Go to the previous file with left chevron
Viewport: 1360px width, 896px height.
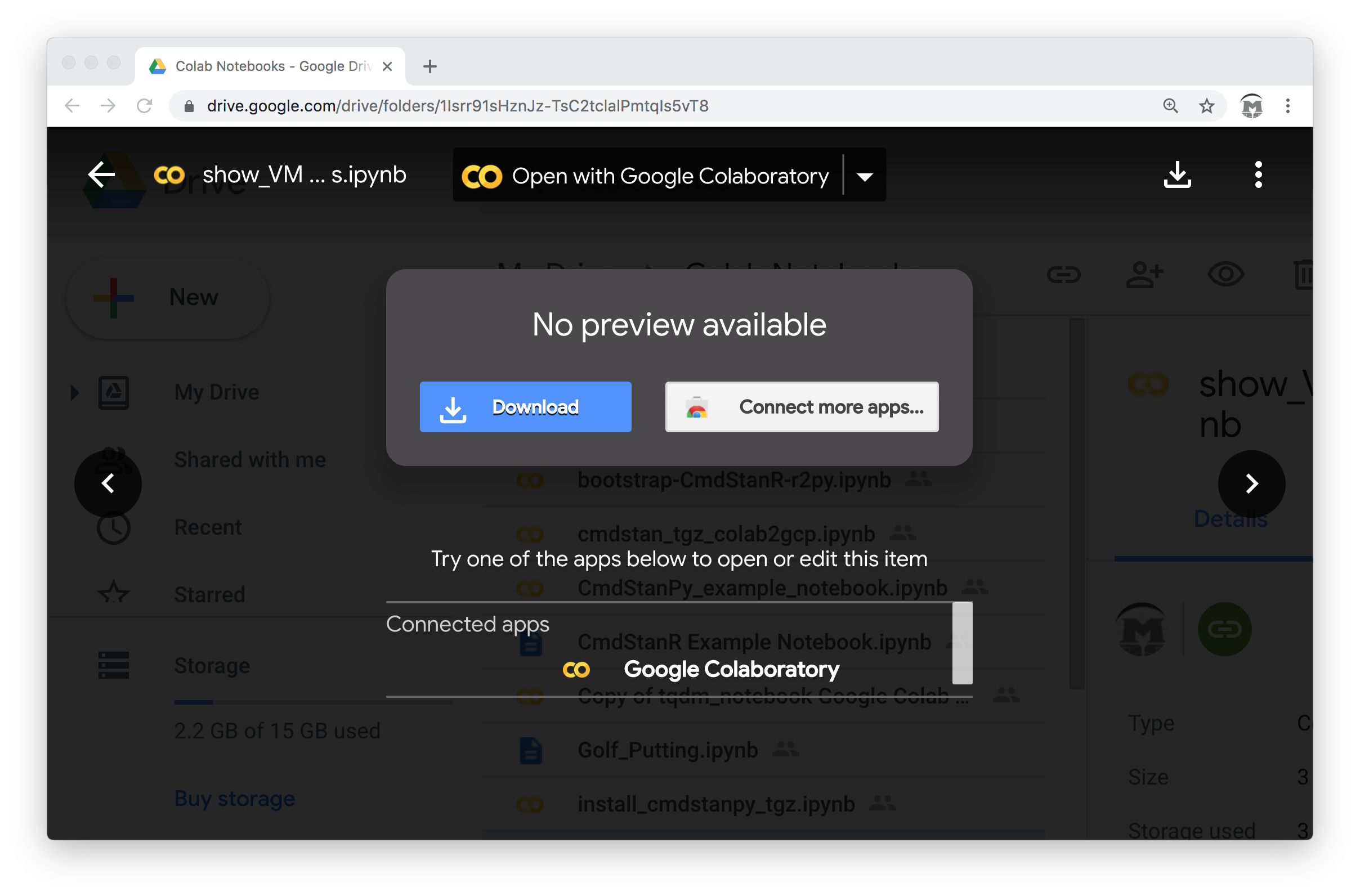click(x=108, y=483)
